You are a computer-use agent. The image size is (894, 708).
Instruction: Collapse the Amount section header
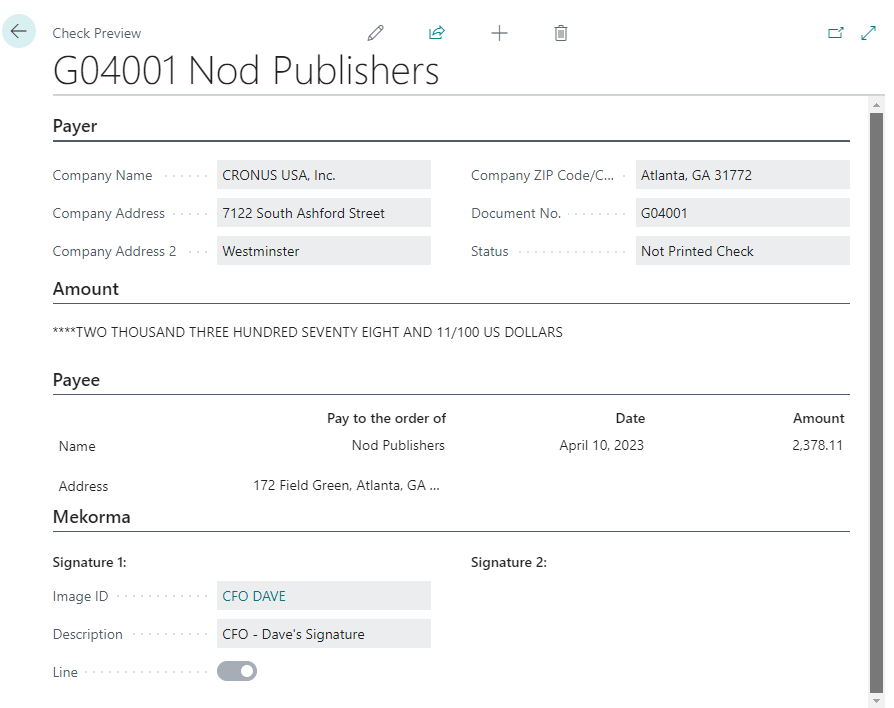coord(86,289)
